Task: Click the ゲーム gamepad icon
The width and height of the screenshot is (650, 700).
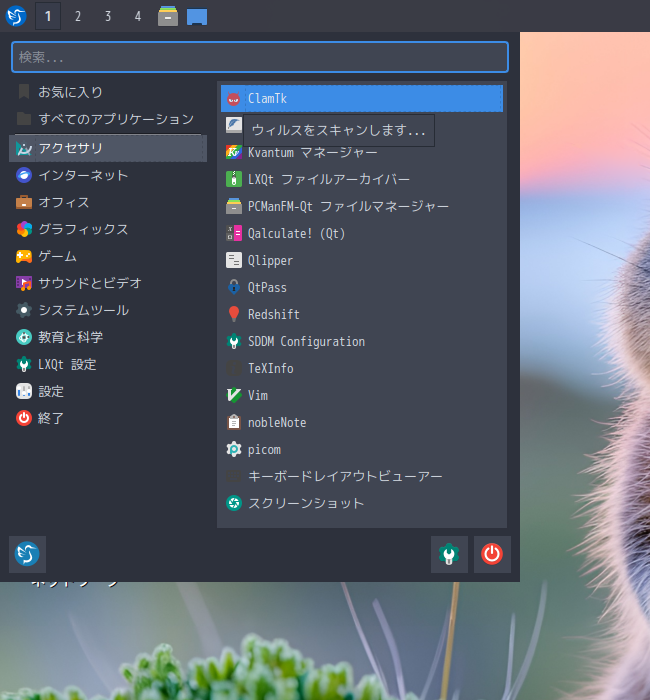Action: point(24,256)
